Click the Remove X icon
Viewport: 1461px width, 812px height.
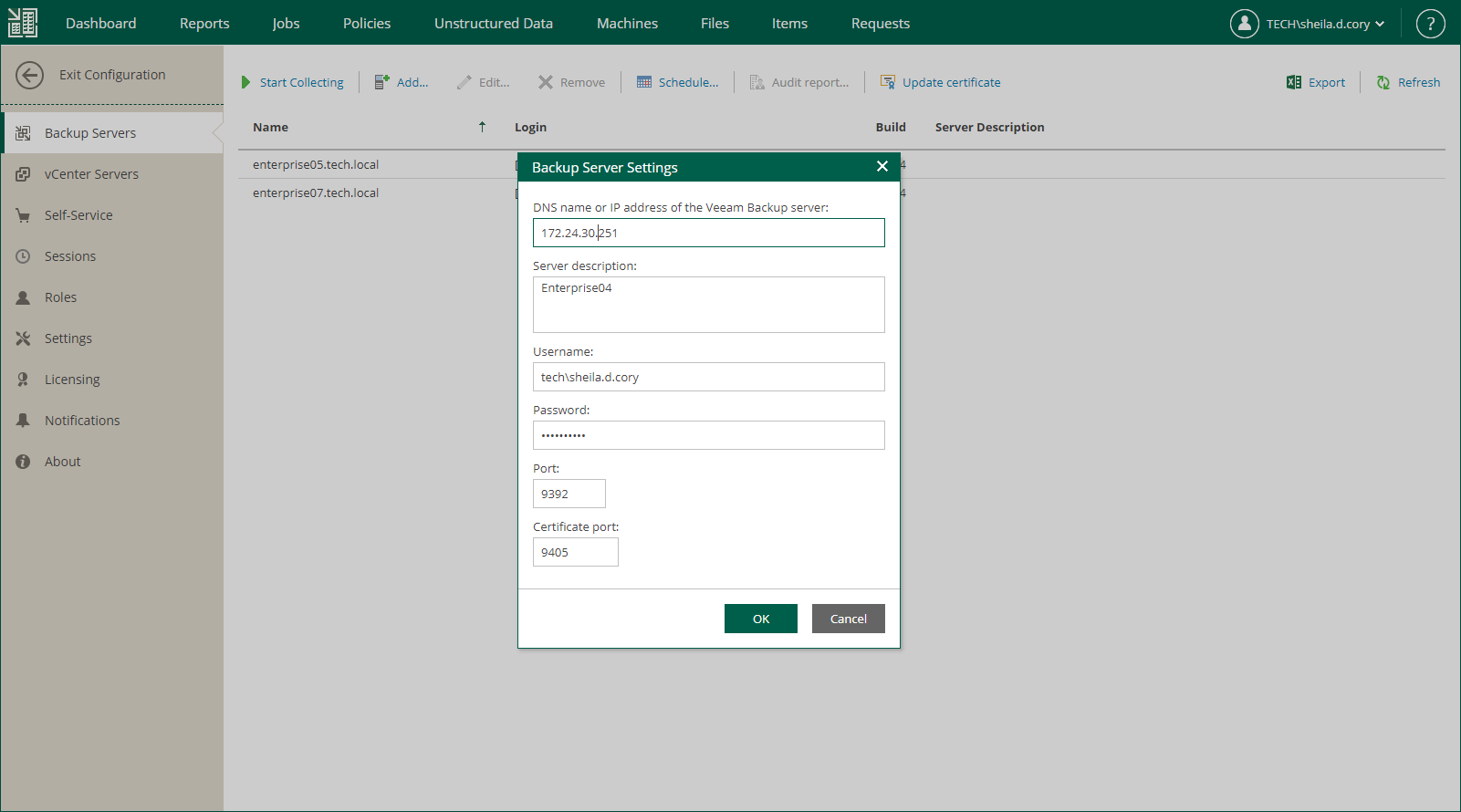[546, 82]
